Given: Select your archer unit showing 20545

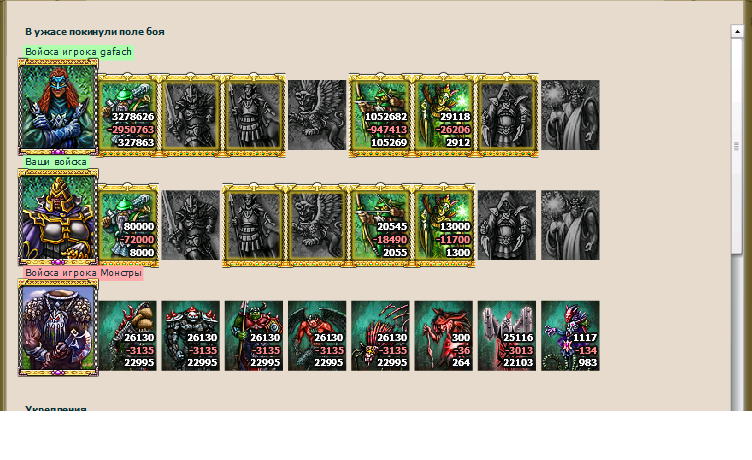Looking at the screenshot, I should pos(380,225).
